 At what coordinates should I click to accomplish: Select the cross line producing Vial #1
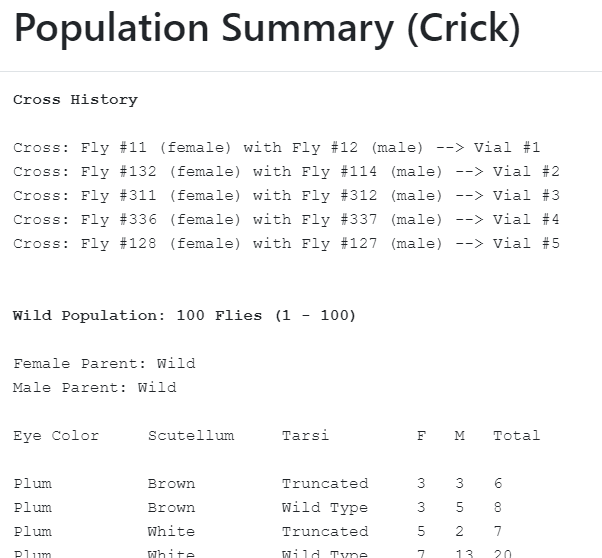pos(277,148)
